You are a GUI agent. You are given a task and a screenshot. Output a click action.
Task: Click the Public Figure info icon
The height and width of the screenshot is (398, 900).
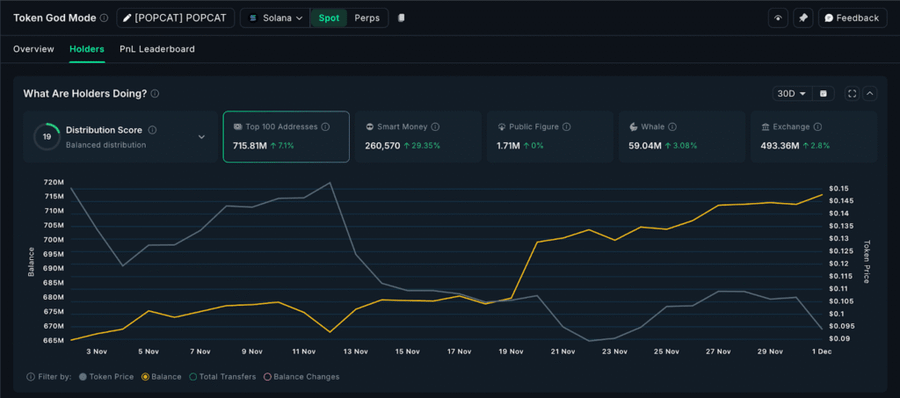[x=567, y=126]
